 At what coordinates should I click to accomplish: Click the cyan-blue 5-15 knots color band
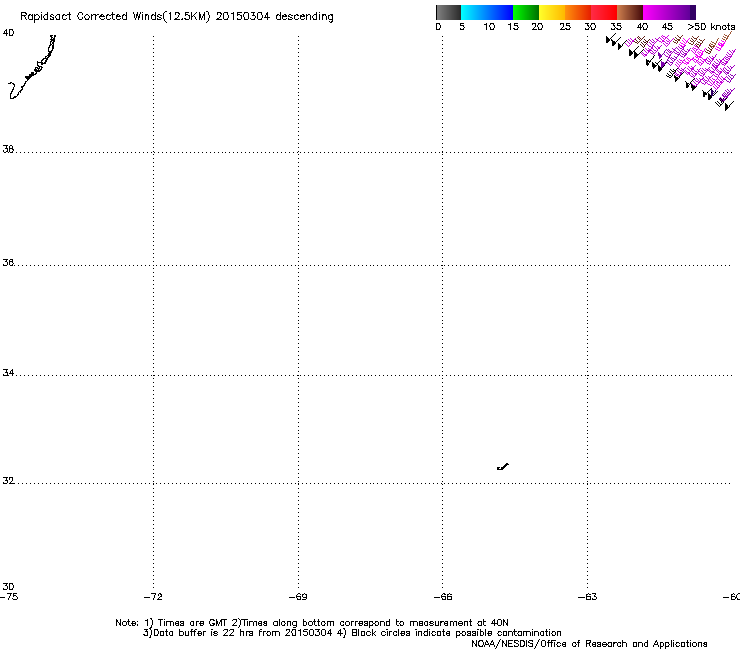[x=487, y=12]
